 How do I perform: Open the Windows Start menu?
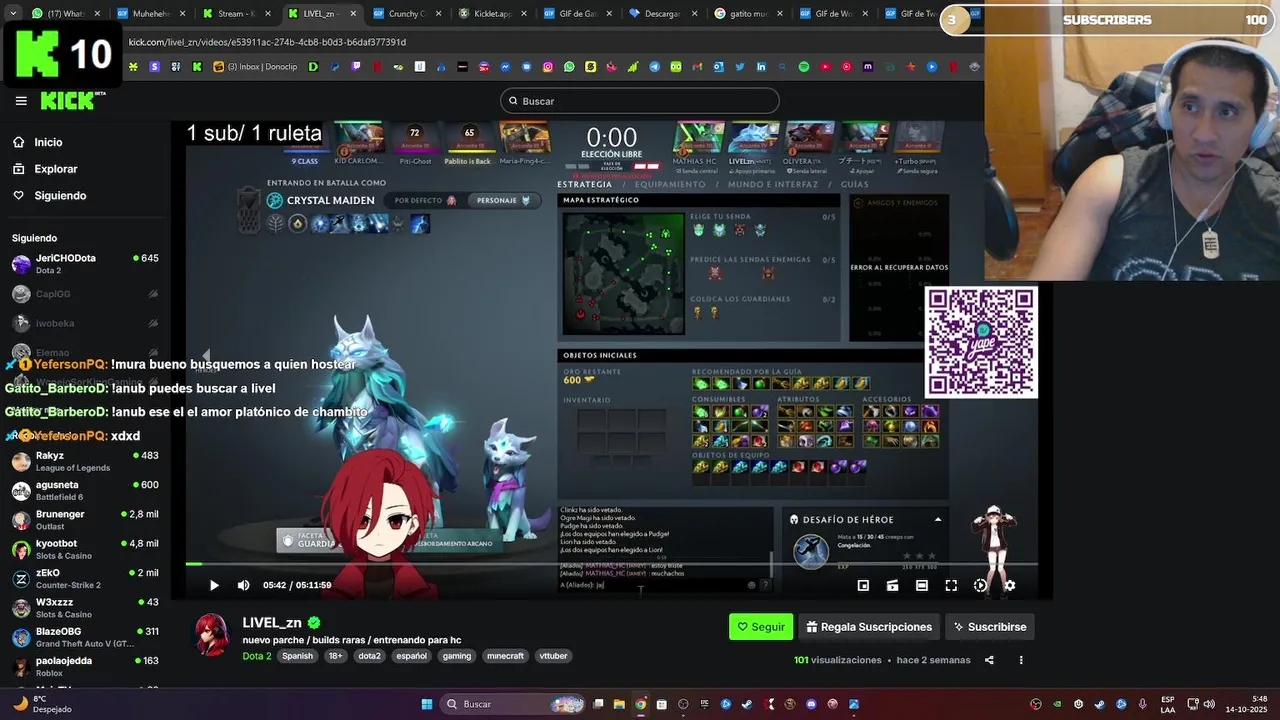click(427, 704)
